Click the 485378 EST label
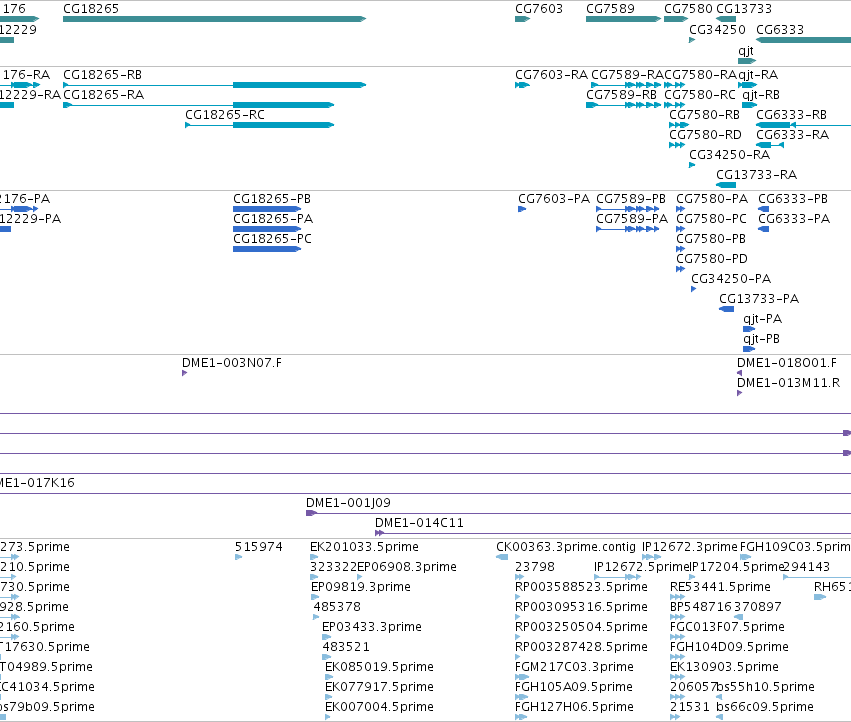Screen dimensions: 851x722 pos(337,607)
